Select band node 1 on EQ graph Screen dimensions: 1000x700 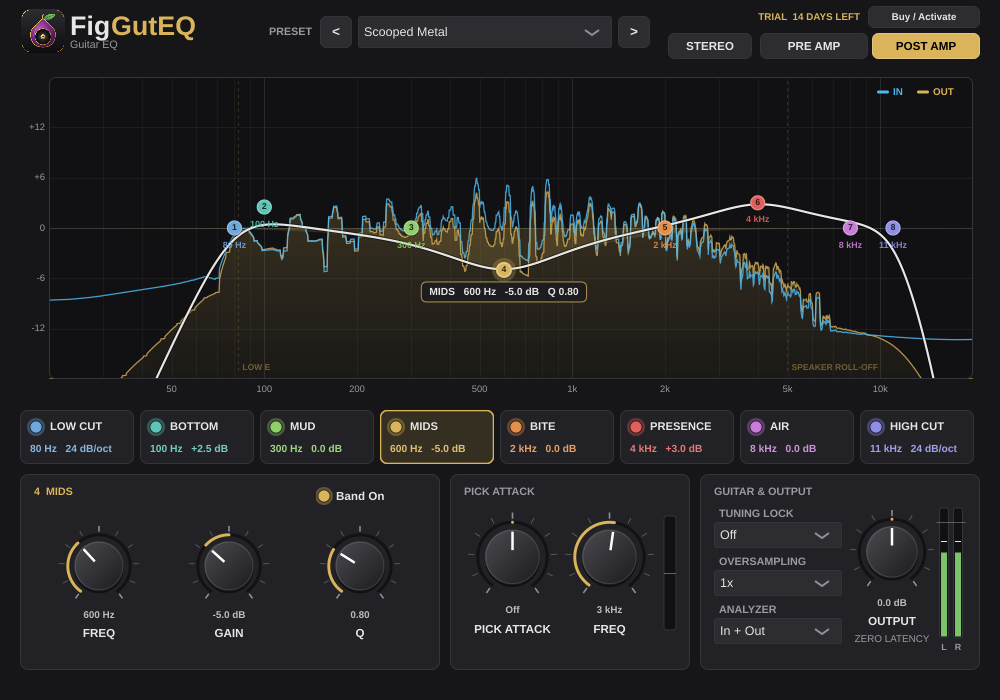[234, 228]
